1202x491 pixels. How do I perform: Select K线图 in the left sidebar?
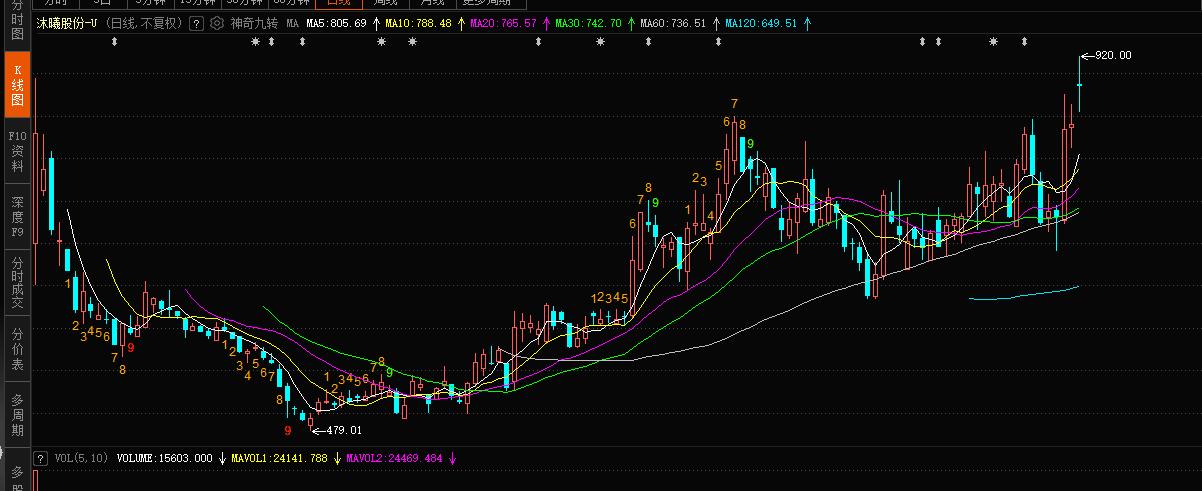pyautogui.click(x=17, y=85)
